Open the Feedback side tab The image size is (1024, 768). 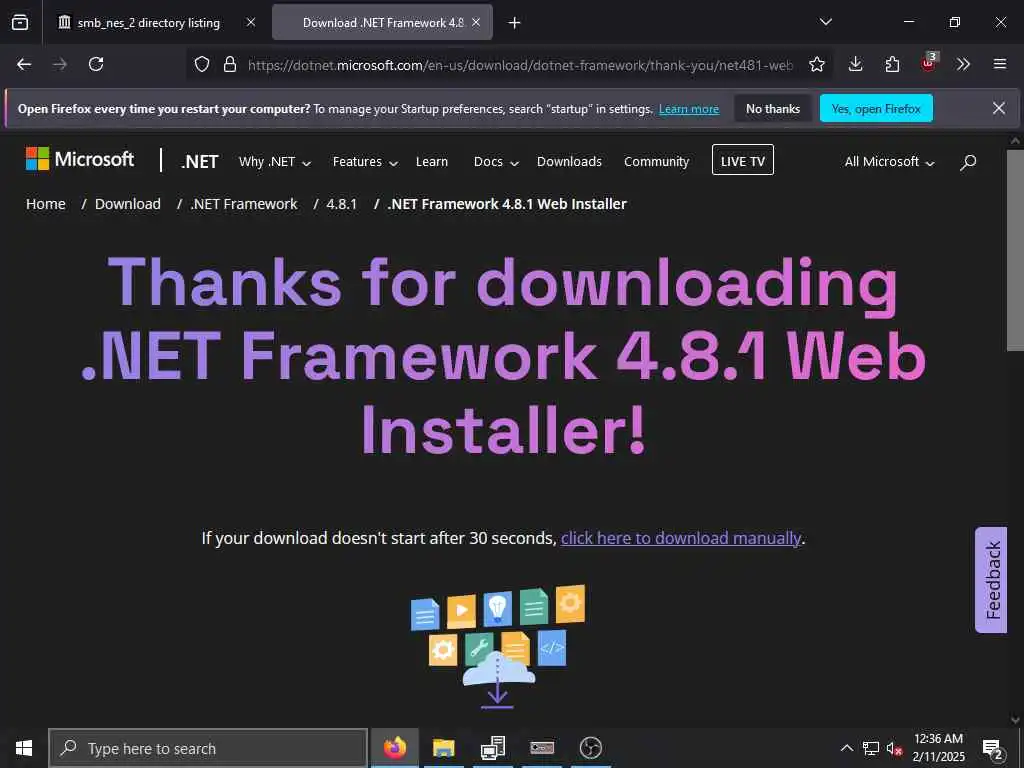tap(991, 580)
